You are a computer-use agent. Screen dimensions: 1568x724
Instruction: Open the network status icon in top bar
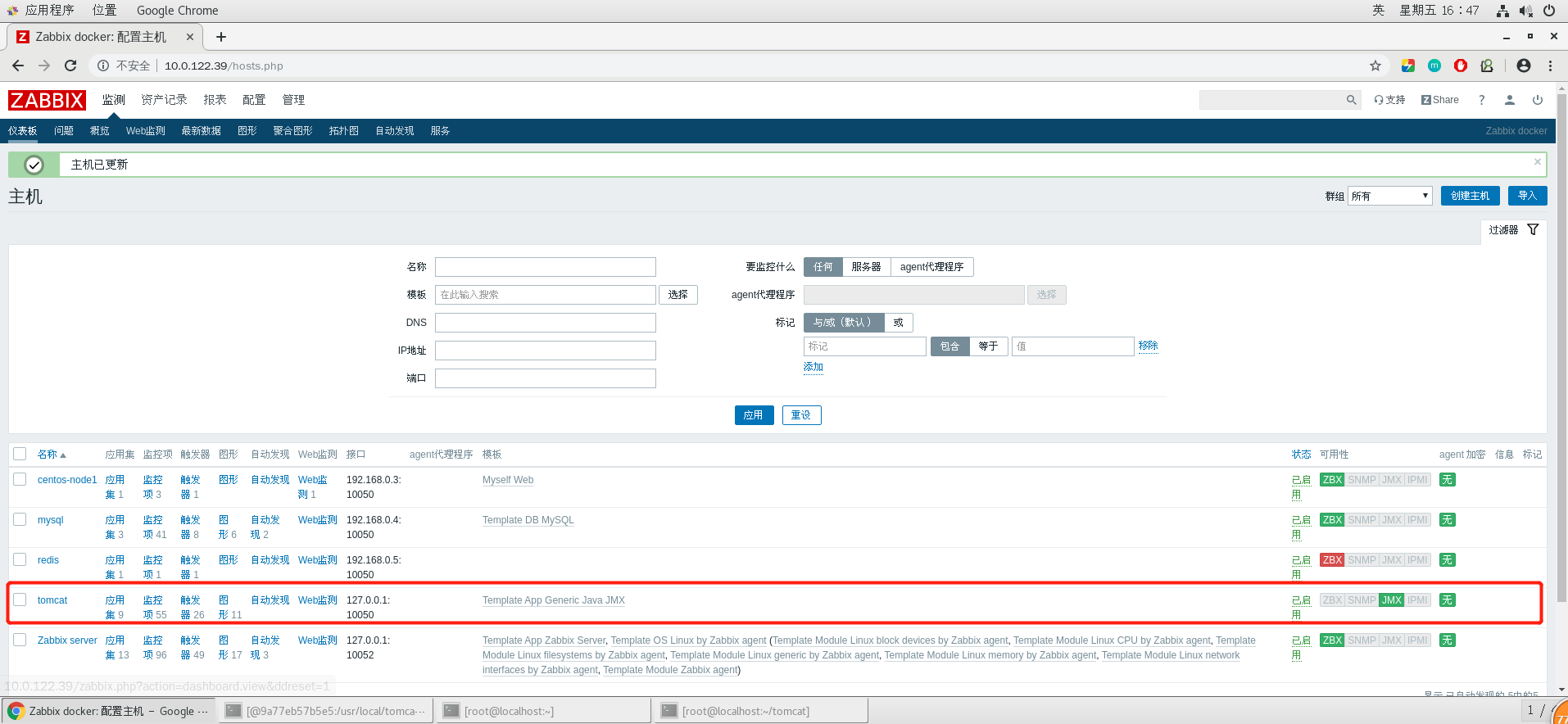pyautogui.click(x=1502, y=11)
